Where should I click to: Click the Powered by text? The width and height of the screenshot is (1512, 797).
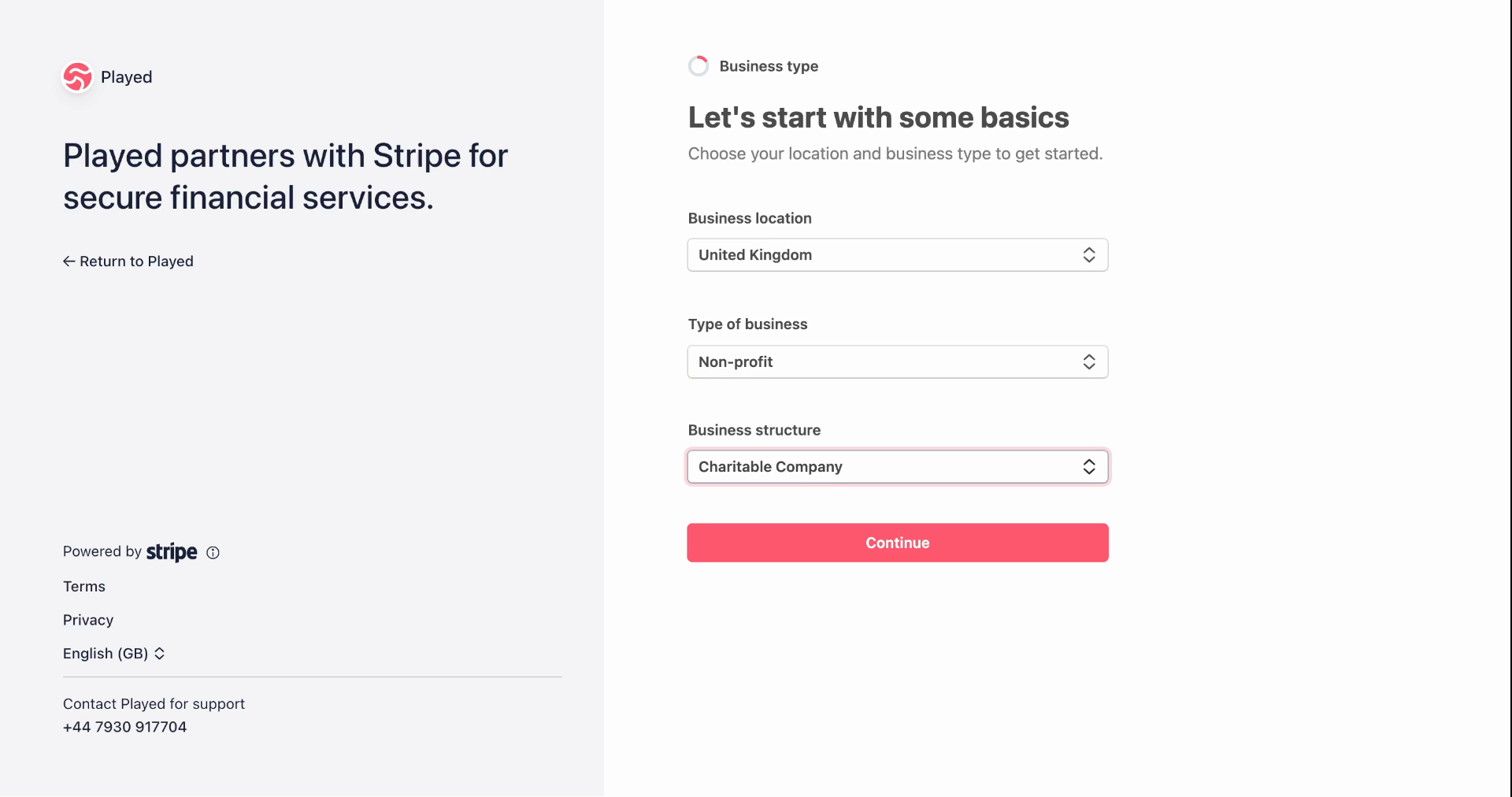pyautogui.click(x=102, y=552)
